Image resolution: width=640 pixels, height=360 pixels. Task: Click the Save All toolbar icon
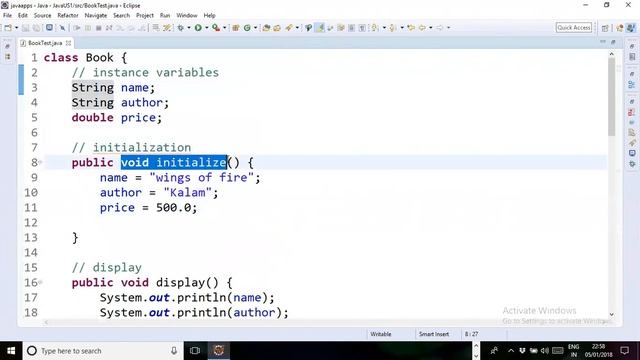click(x=36, y=28)
